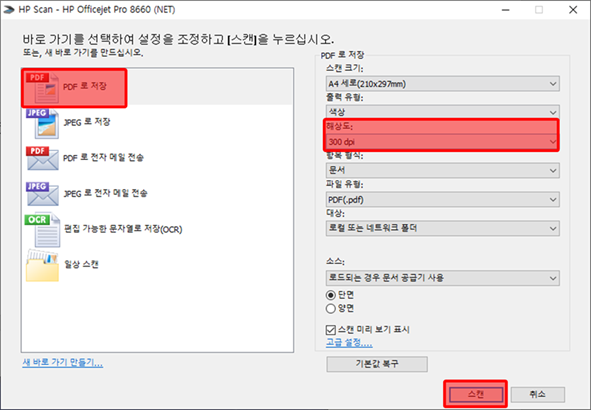Click the 새 바로 가기 만들기 link
Image resolution: width=591 pixels, height=410 pixels.
63,363
